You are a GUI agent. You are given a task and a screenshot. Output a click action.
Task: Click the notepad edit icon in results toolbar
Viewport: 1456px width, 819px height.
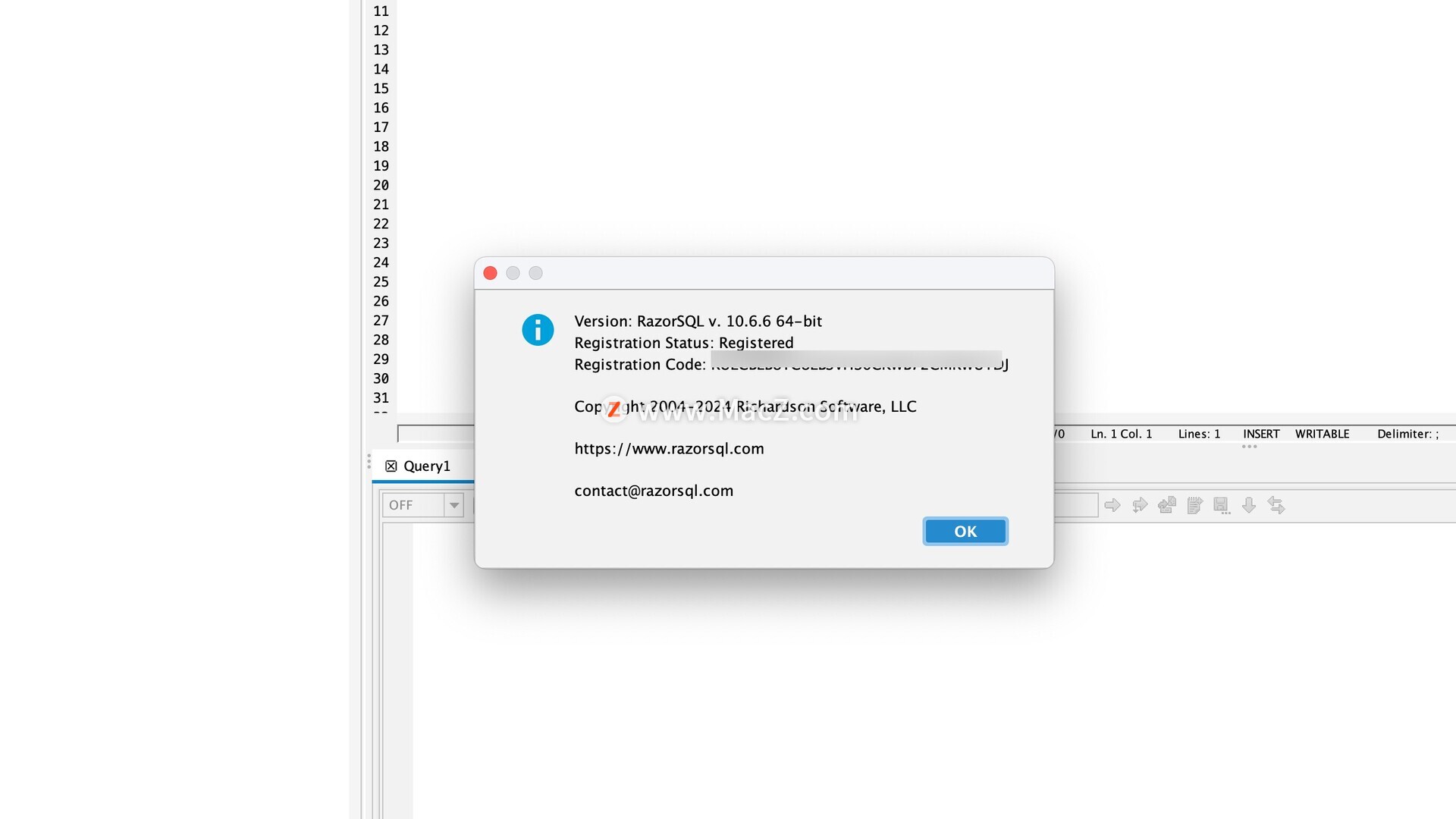coord(1194,505)
